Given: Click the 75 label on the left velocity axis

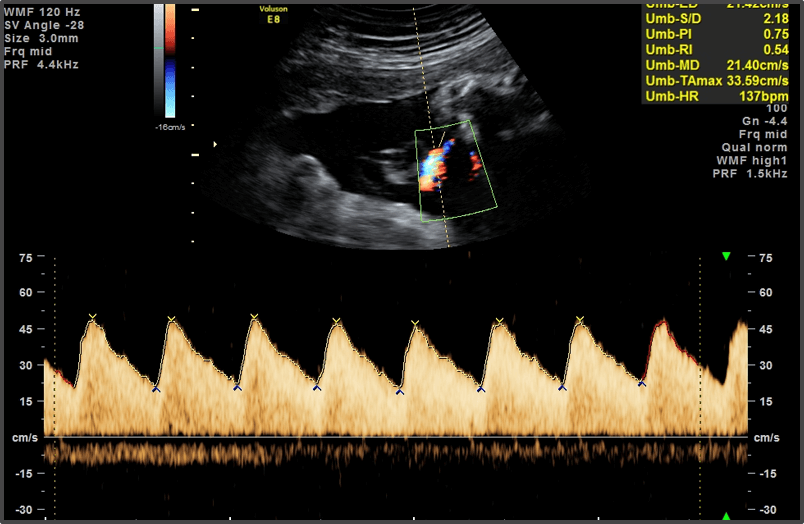Looking at the screenshot, I should tap(26, 258).
